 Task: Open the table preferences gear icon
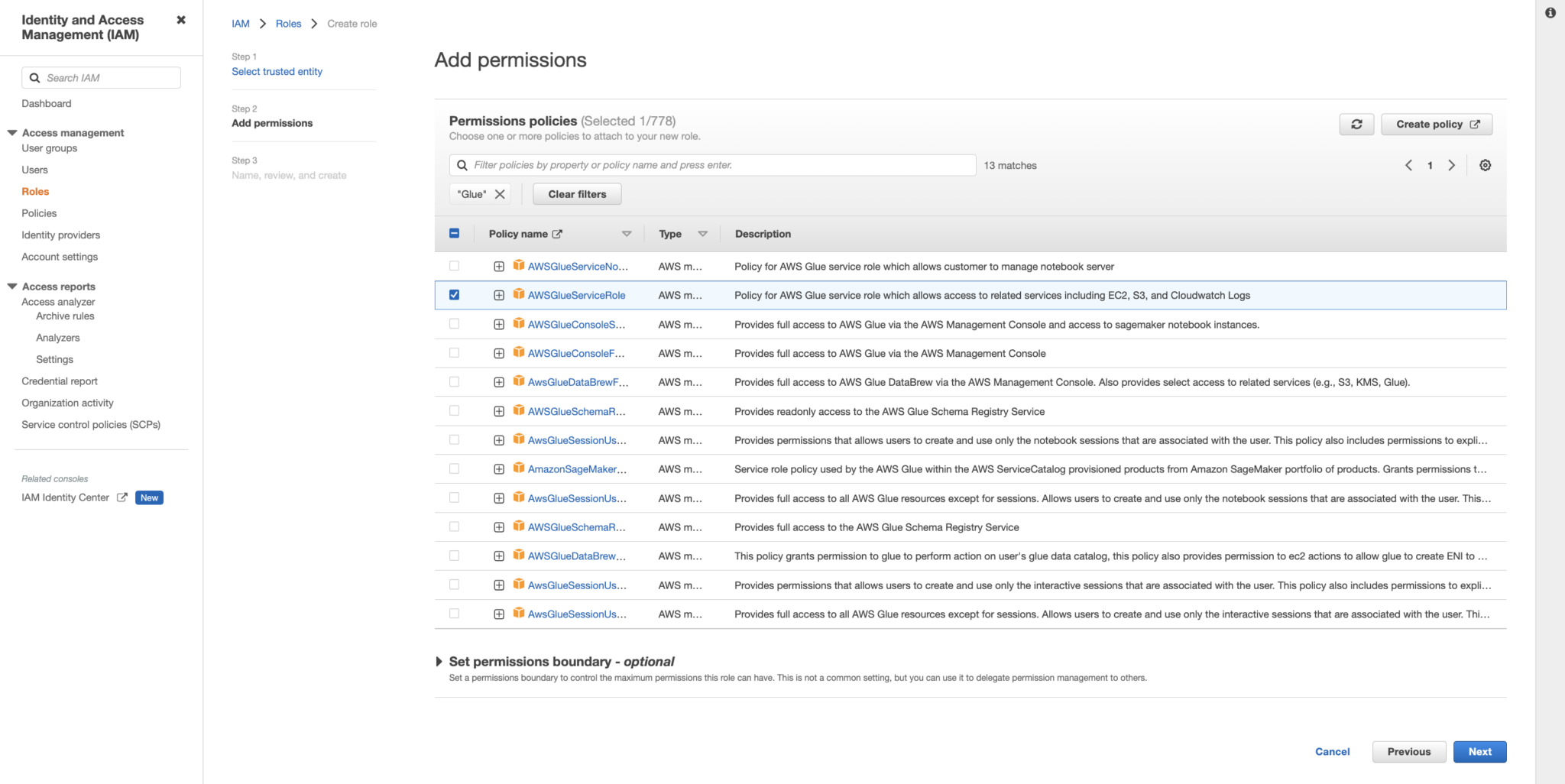point(1485,165)
